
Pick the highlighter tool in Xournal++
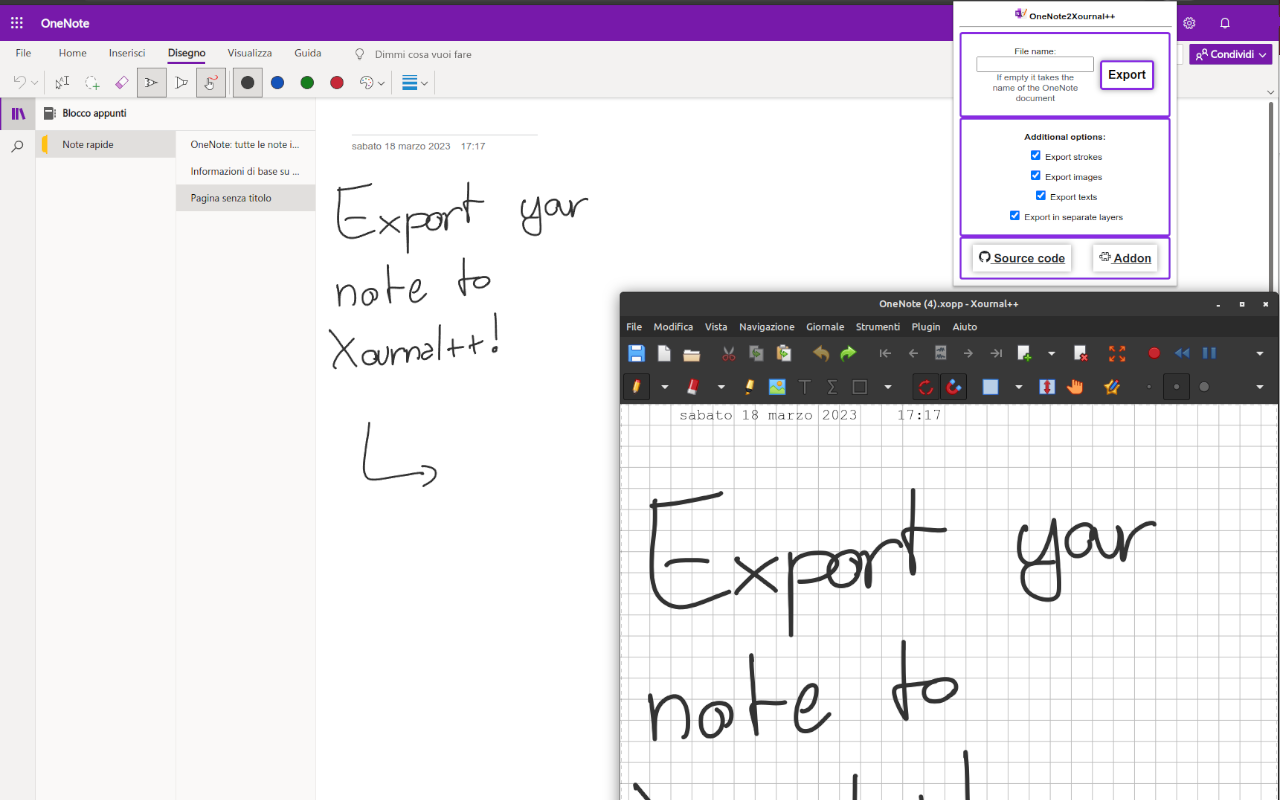(749, 386)
